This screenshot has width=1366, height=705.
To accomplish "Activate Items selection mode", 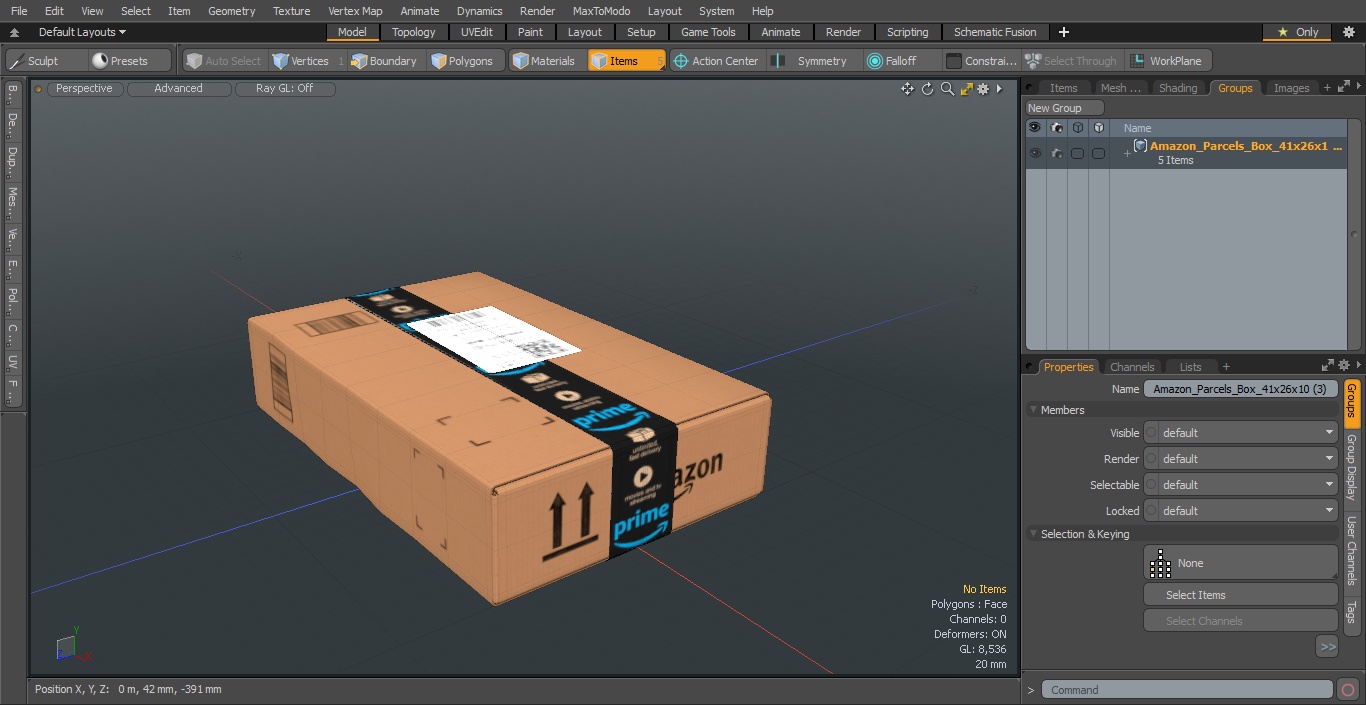I will [626, 61].
